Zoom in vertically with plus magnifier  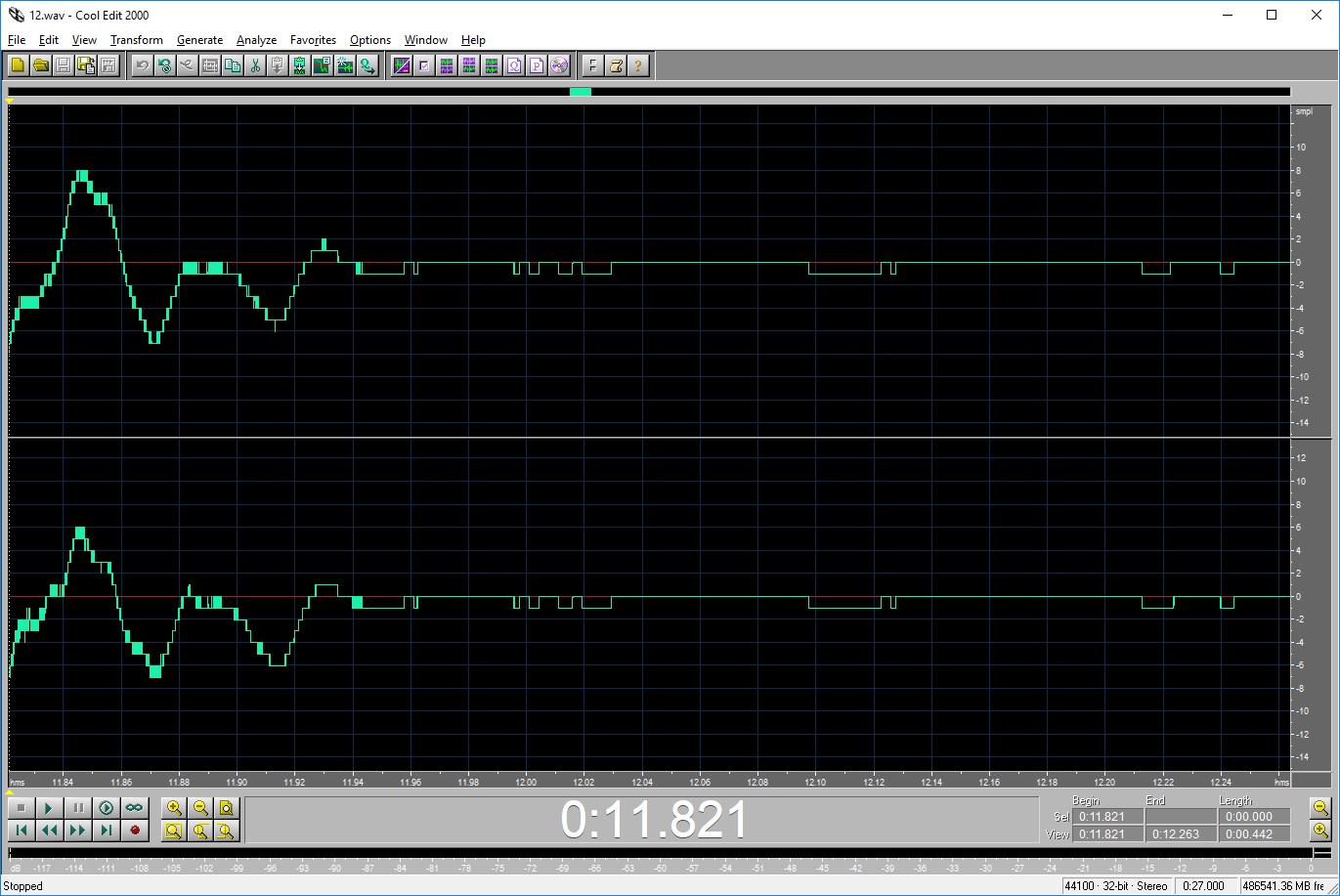point(1320,831)
